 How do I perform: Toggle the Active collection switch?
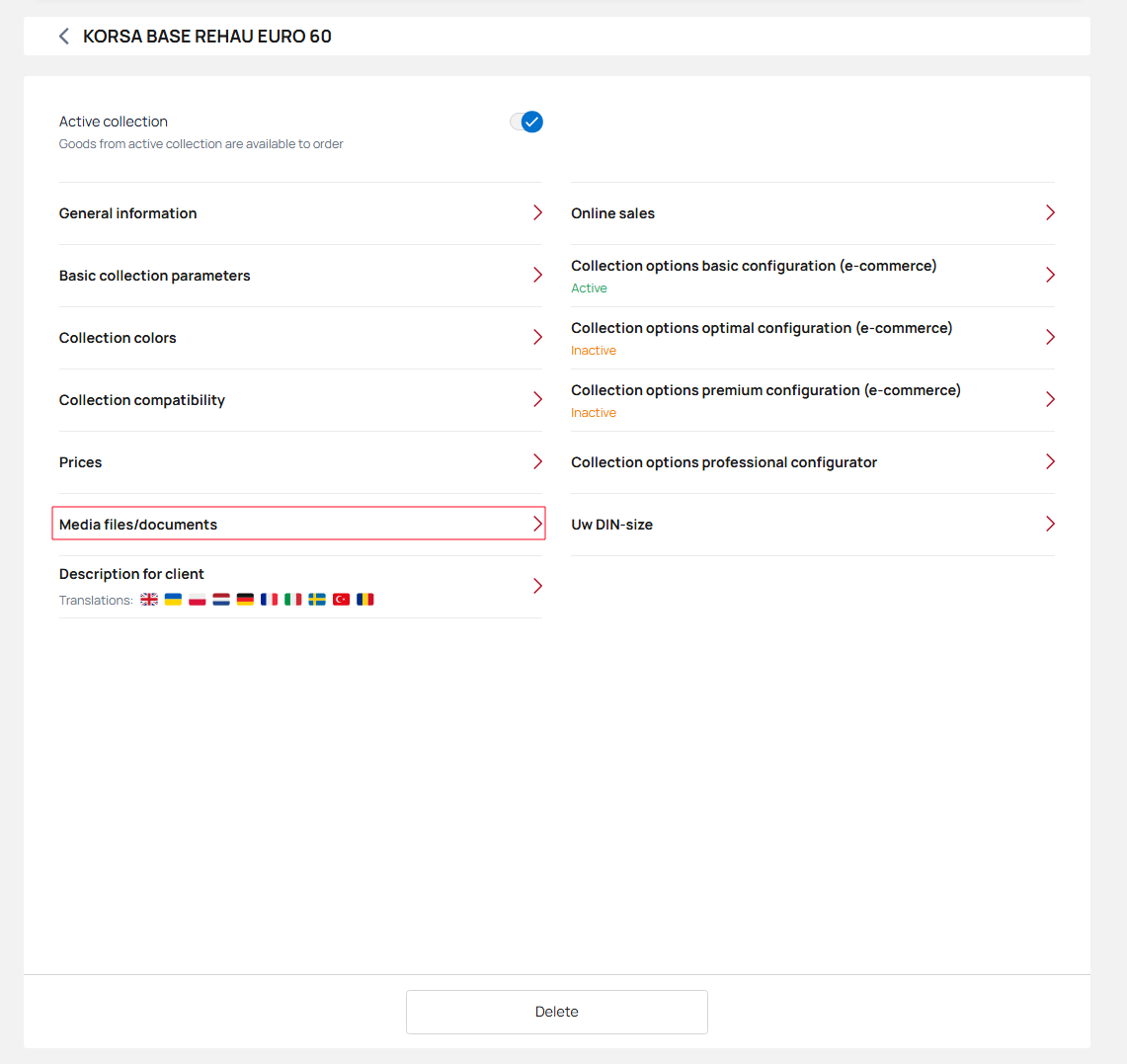click(x=526, y=122)
